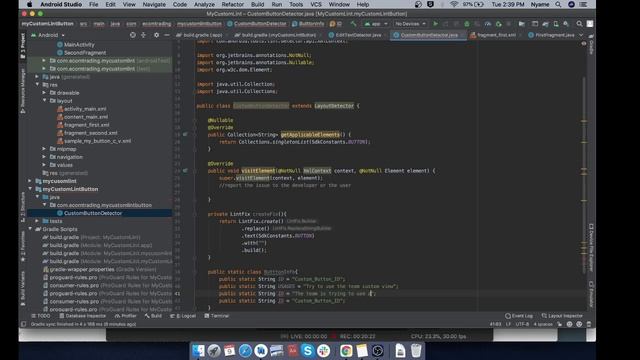Screen dimensions: 640x360
Task: Collapse the res folder
Action: click(38, 84)
